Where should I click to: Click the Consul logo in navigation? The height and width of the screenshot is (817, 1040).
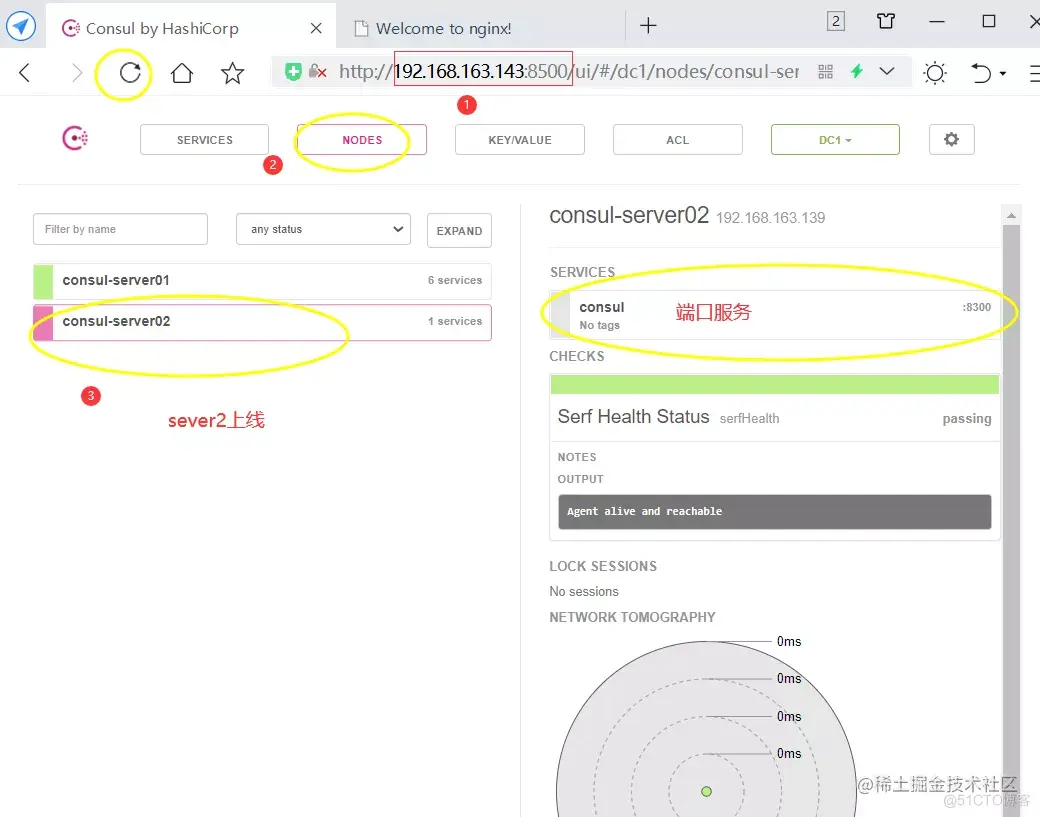[75, 138]
